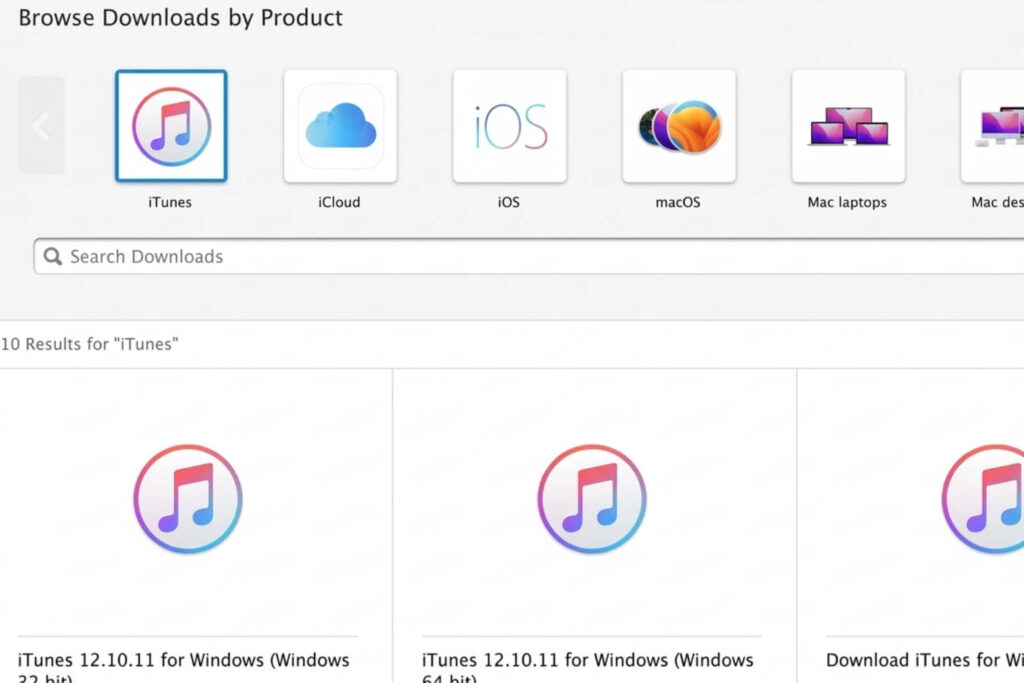1024x683 pixels.
Task: Select the macOS product icon
Action: [679, 126]
